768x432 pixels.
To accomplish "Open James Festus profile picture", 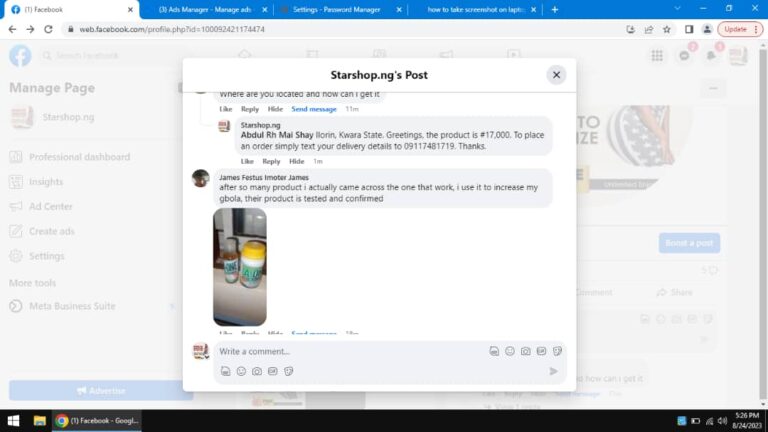I will pyautogui.click(x=200, y=178).
